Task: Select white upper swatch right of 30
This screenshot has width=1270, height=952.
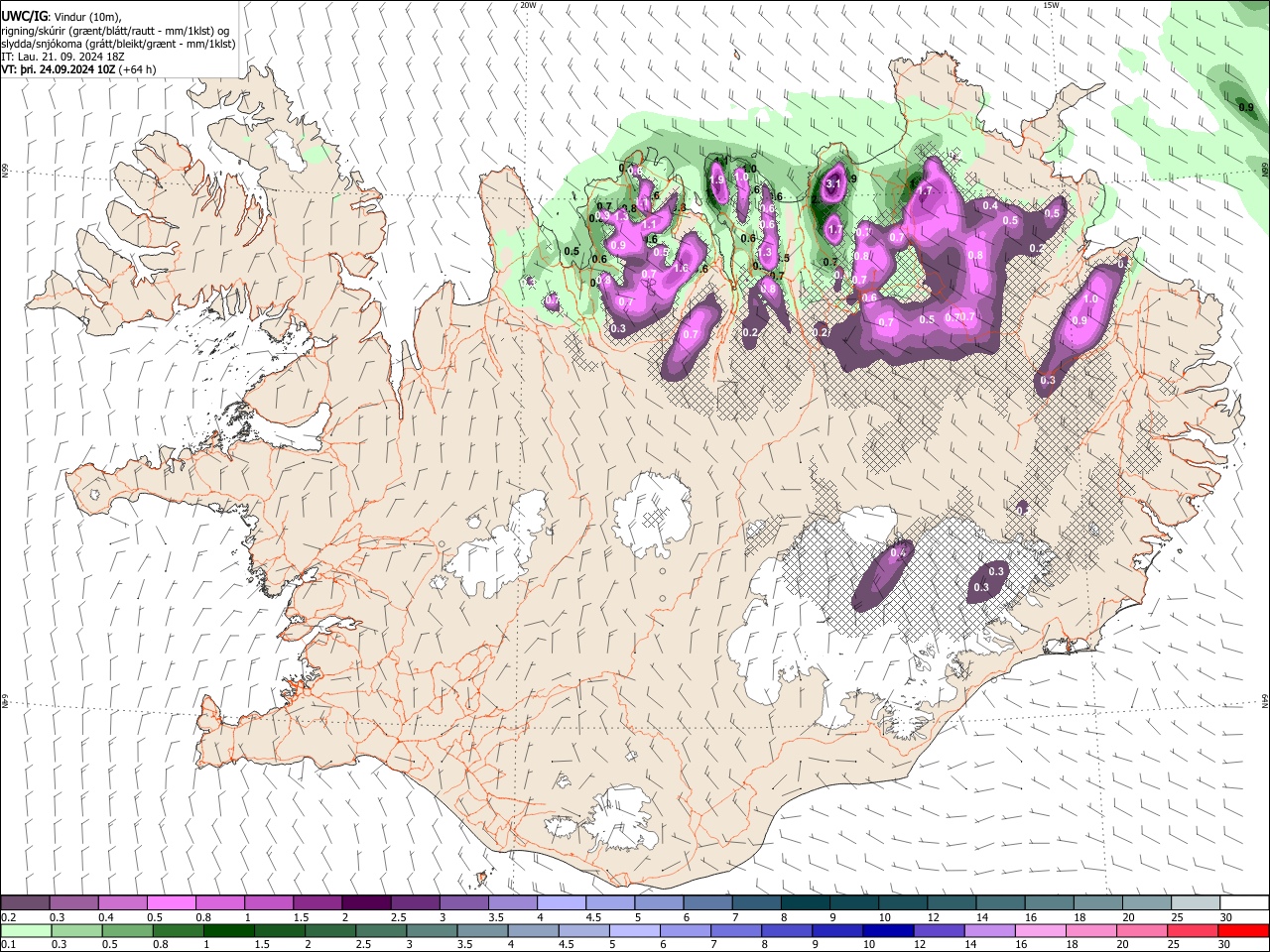Action: [x=1244, y=903]
